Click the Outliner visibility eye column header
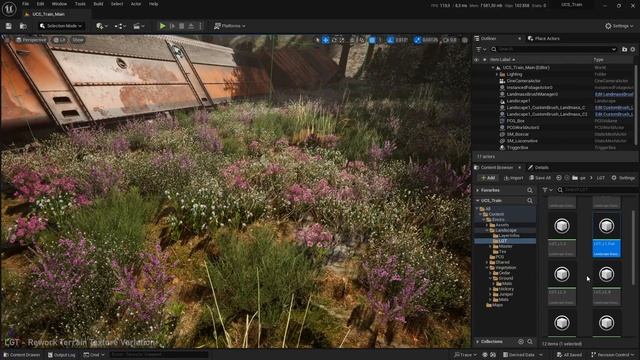Image resolution: width=640 pixels, height=360 pixels. point(476,60)
